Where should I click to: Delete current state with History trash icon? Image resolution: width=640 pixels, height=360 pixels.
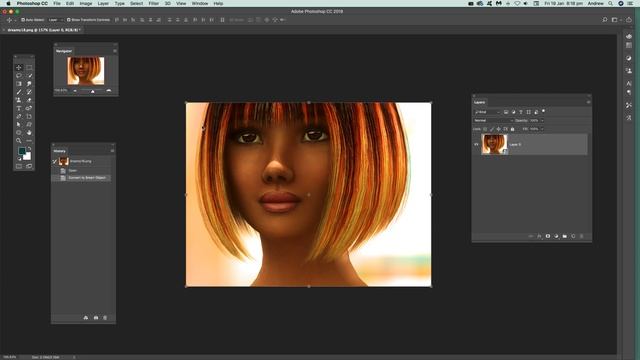click(105, 318)
